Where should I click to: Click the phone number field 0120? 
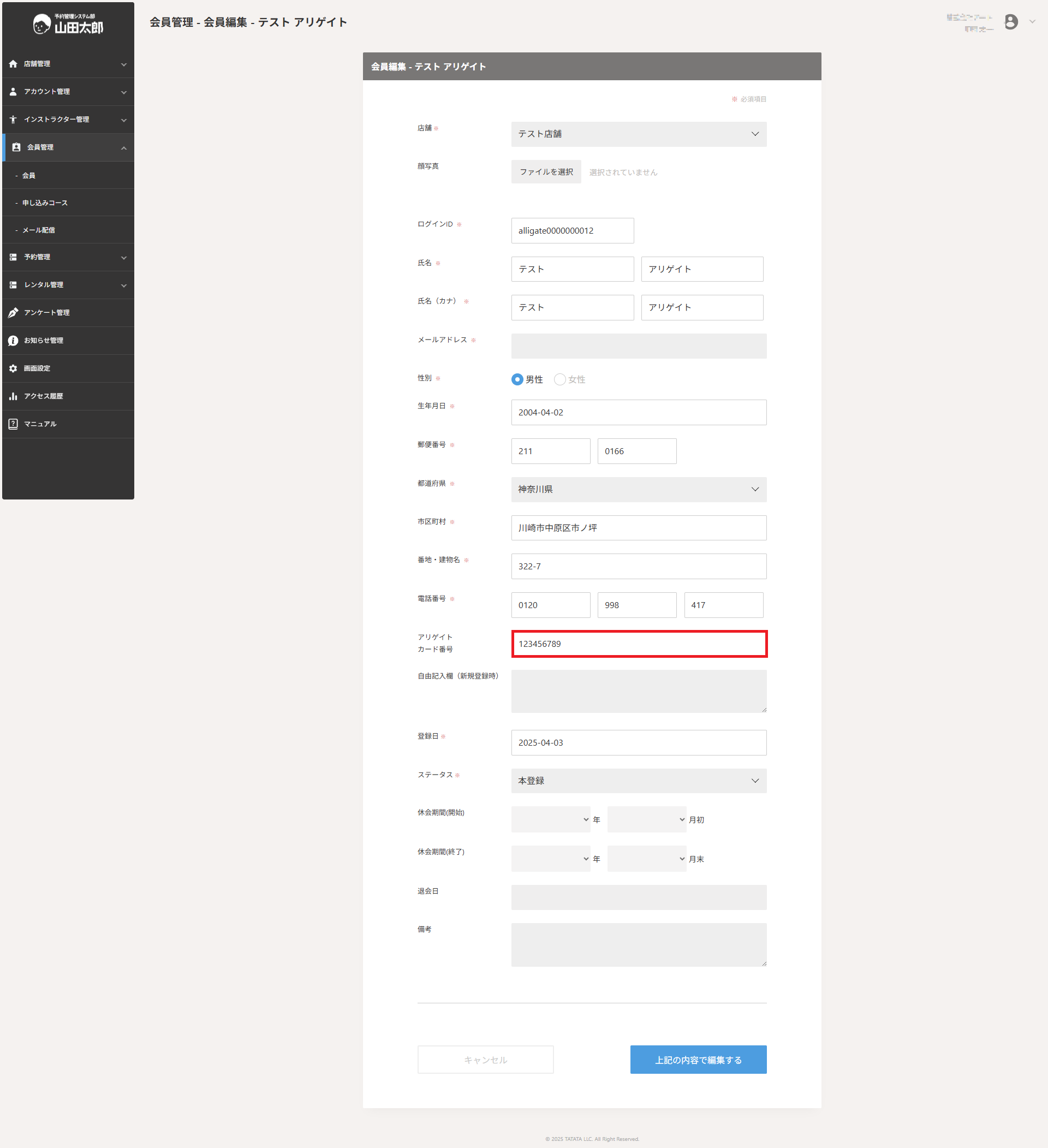click(550, 605)
